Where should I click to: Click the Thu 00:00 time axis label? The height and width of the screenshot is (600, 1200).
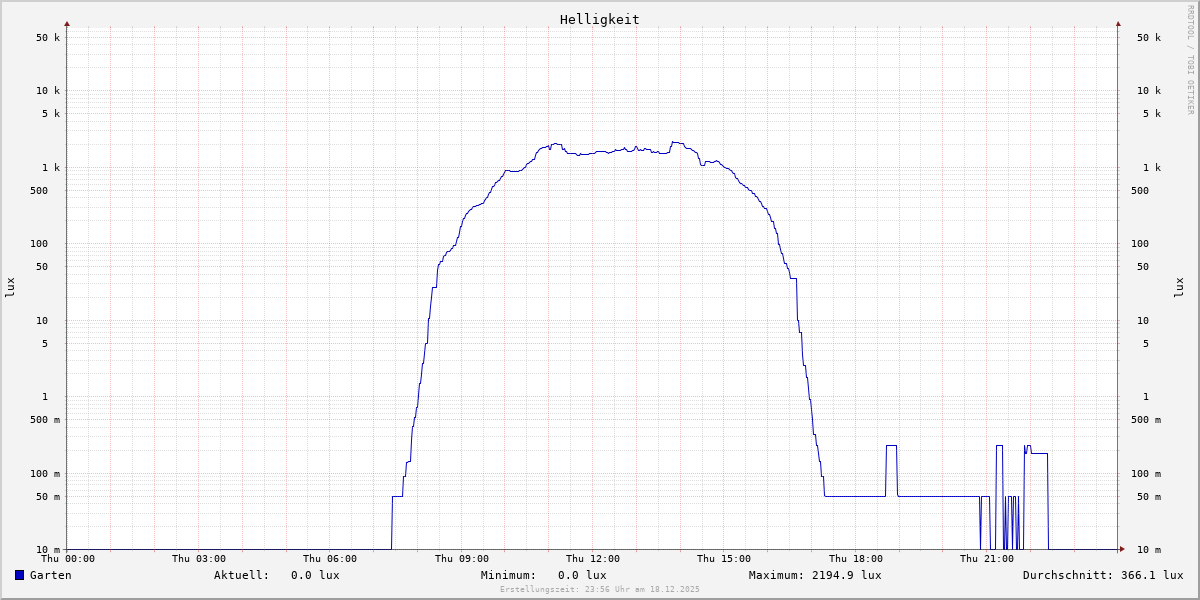click(68, 559)
